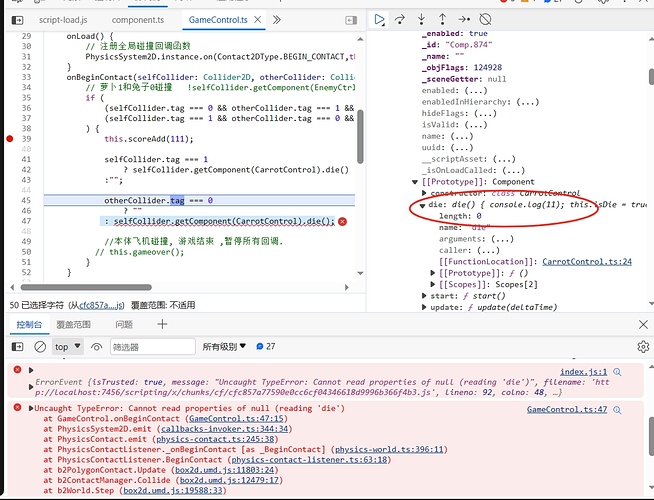
Task: Open the GameControl.ts:47 right-side link
Action: pos(567,410)
